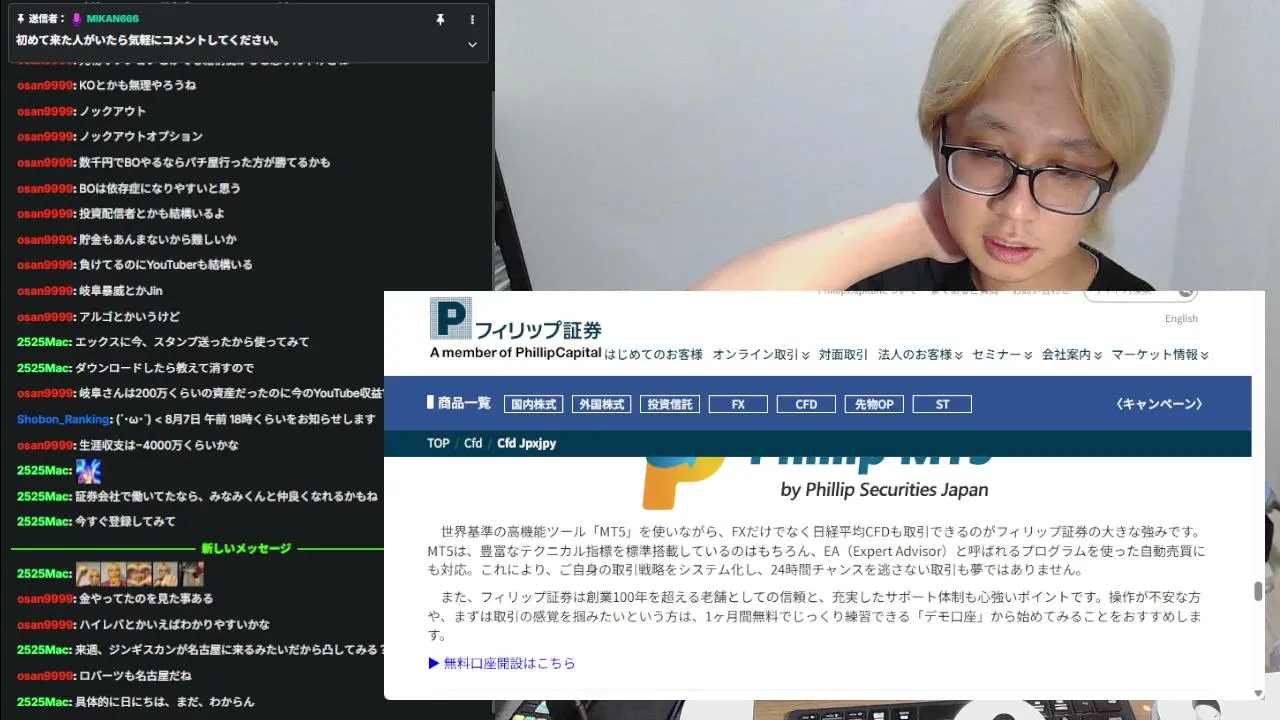Click the chat message ダウンロードしたら教えて消すので

(165, 368)
